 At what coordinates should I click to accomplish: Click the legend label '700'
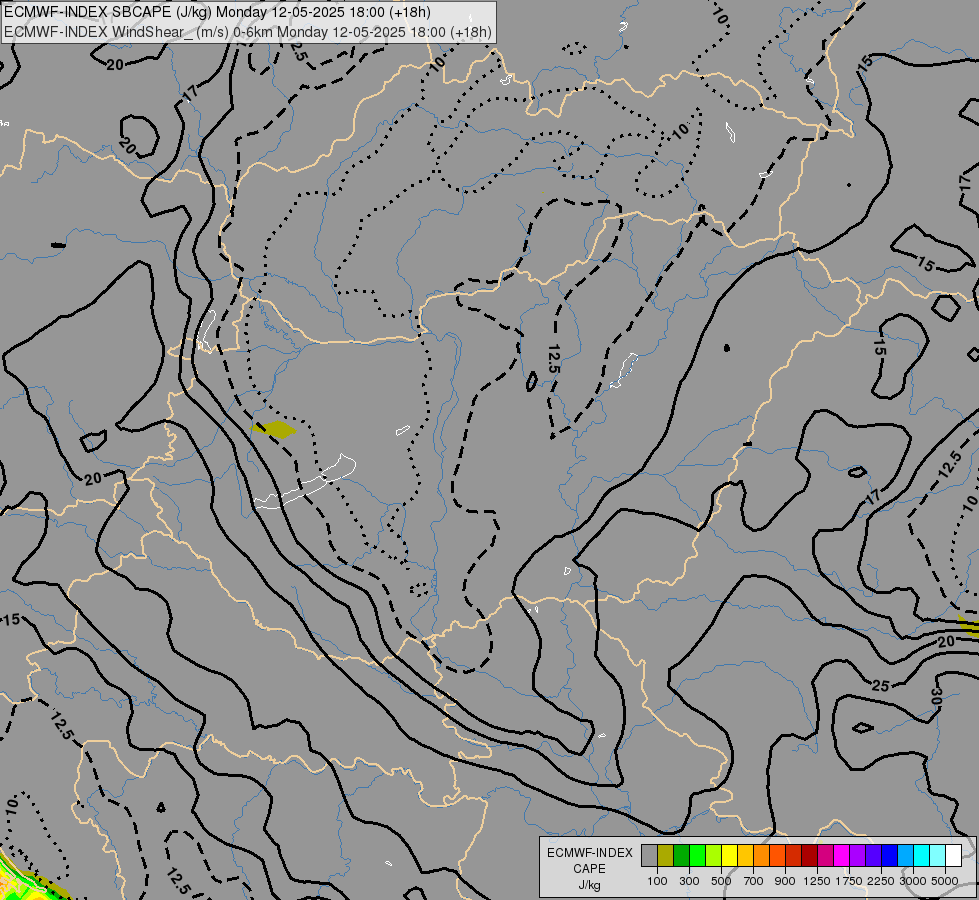click(753, 881)
